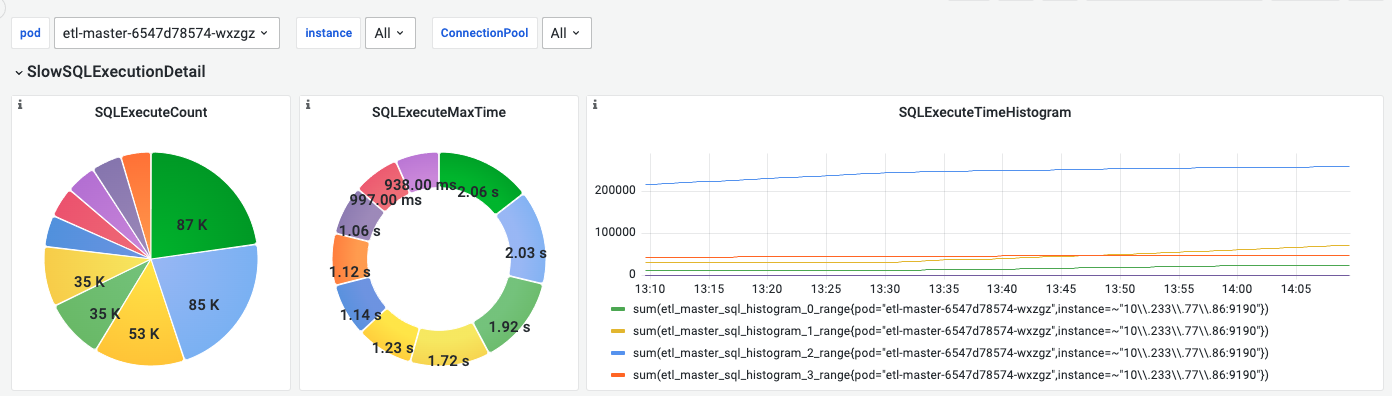Screen dimensions: 1392x396
Task: Collapse the SlowSQLExecutionDetail row chevron
Action: coord(18,72)
